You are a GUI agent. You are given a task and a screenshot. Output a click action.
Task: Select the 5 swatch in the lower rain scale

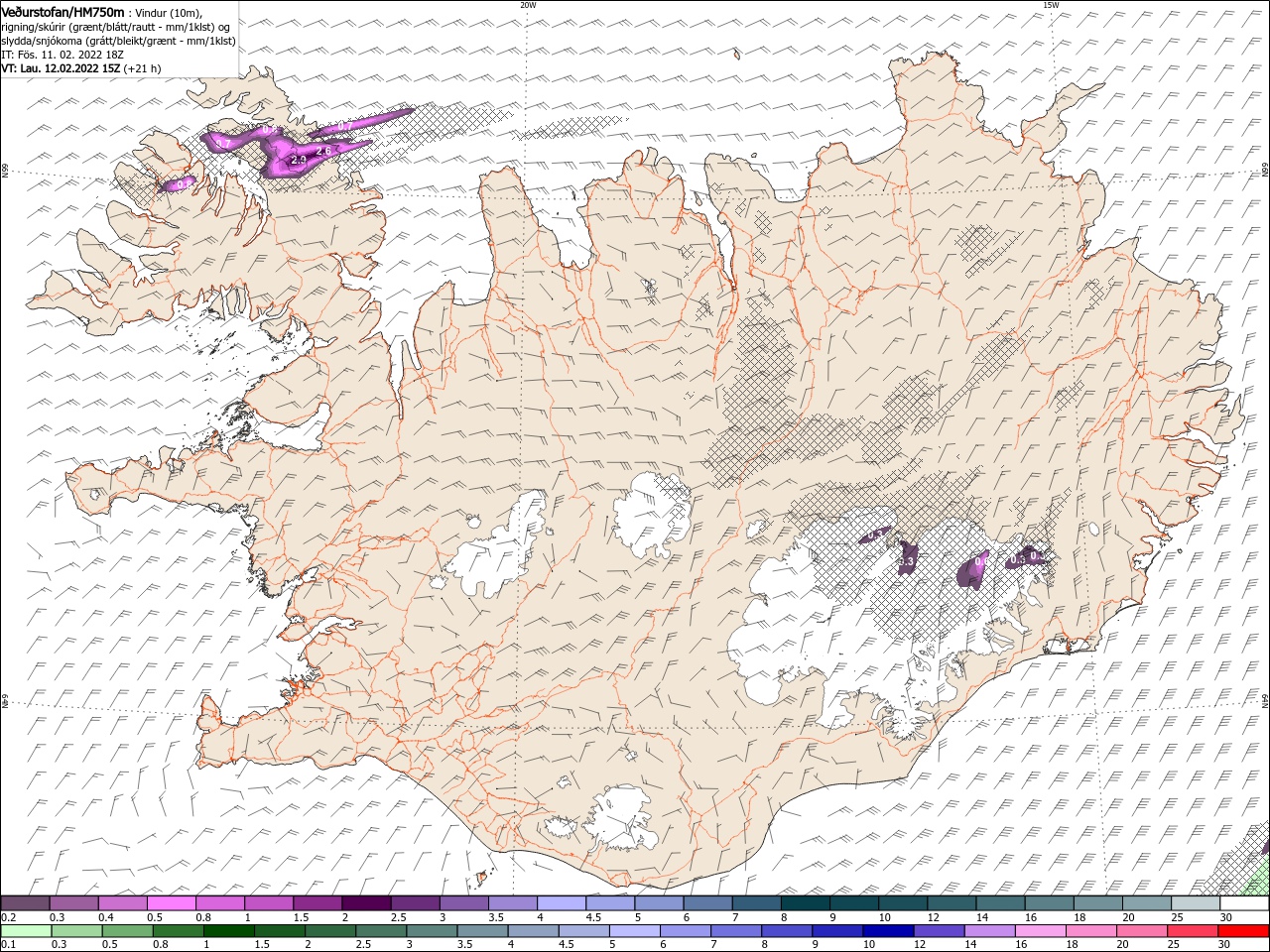pyautogui.click(x=634, y=930)
